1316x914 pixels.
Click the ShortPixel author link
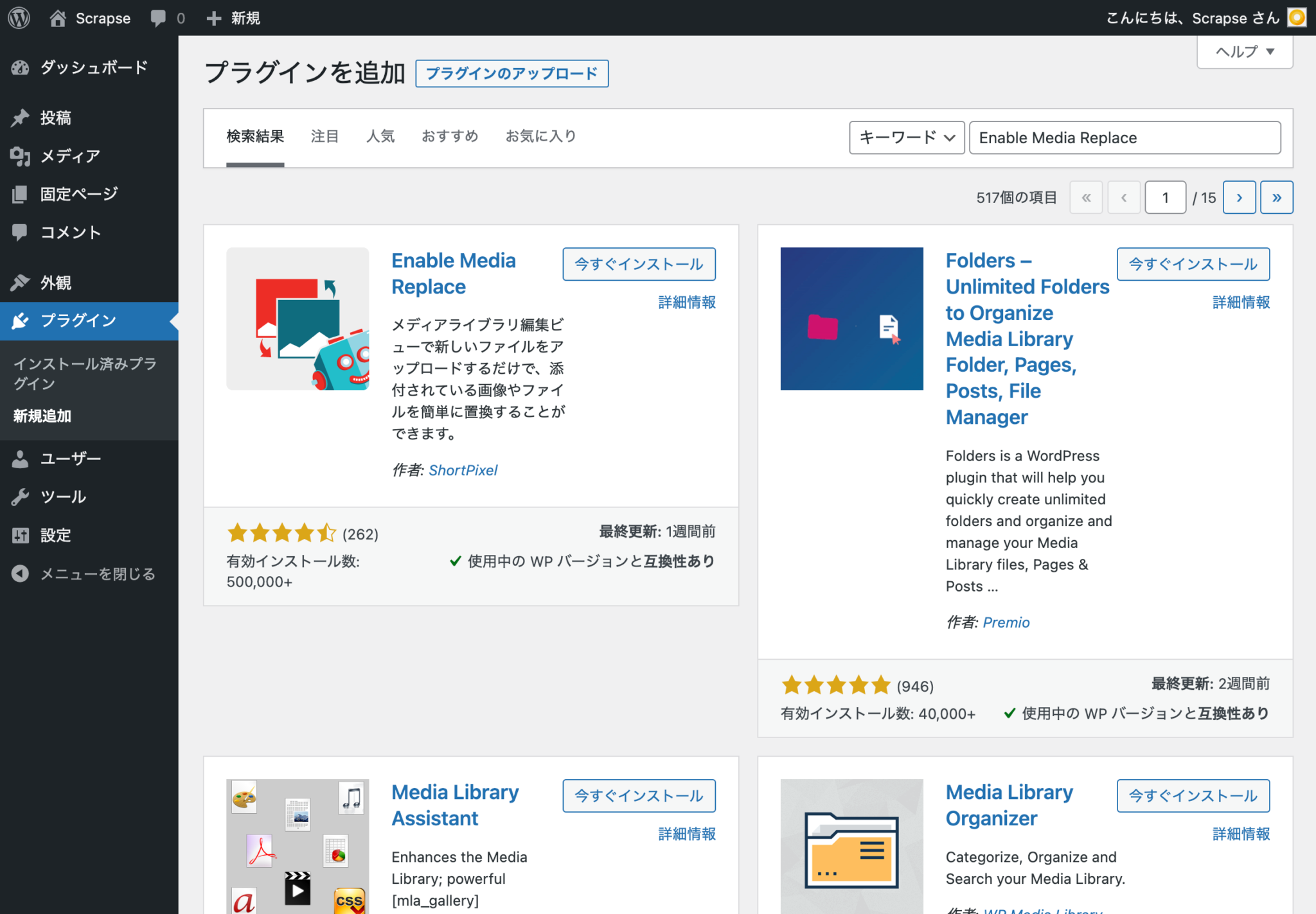pyautogui.click(x=463, y=470)
